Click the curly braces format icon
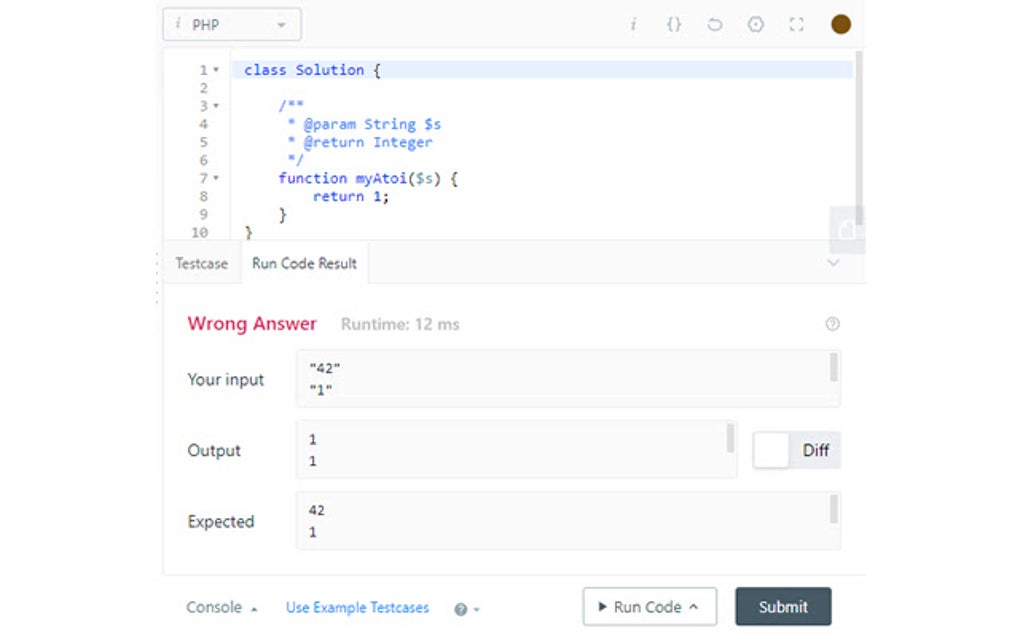Viewport: 1020px width, 638px height. pos(674,24)
